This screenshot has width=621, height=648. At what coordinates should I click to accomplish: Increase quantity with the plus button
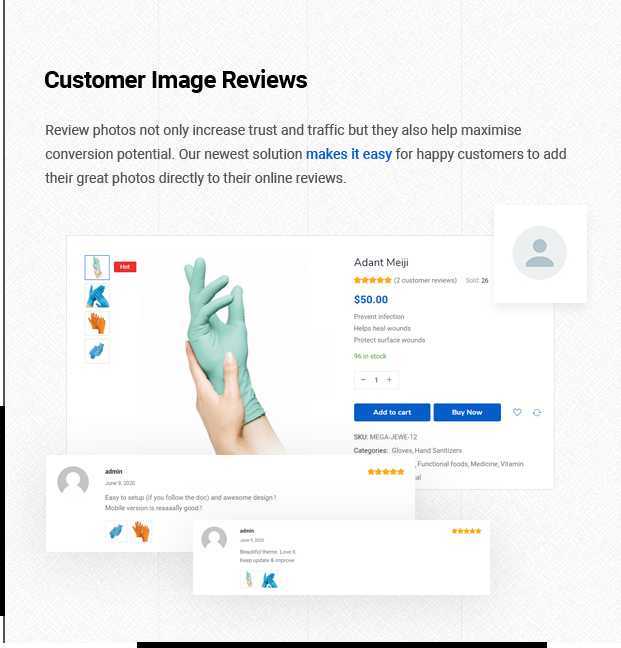coord(389,380)
